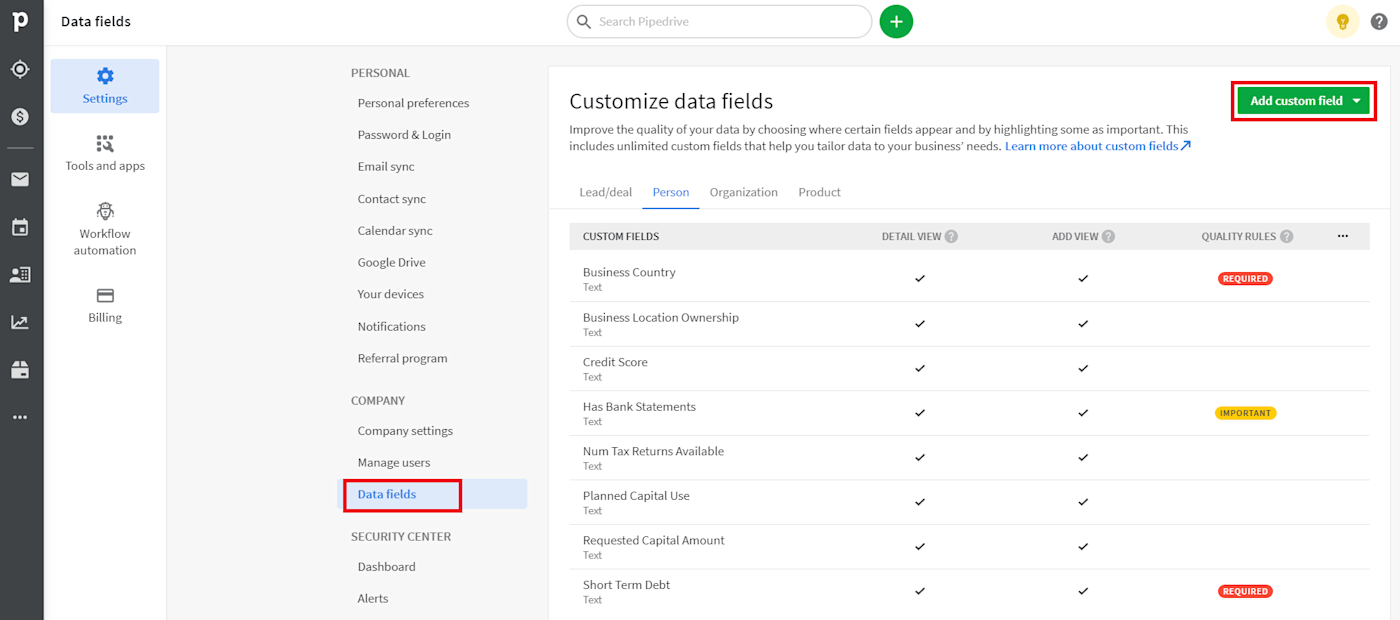1400x620 pixels.
Task: Switch to the Lead/deal tab
Action: coord(605,192)
